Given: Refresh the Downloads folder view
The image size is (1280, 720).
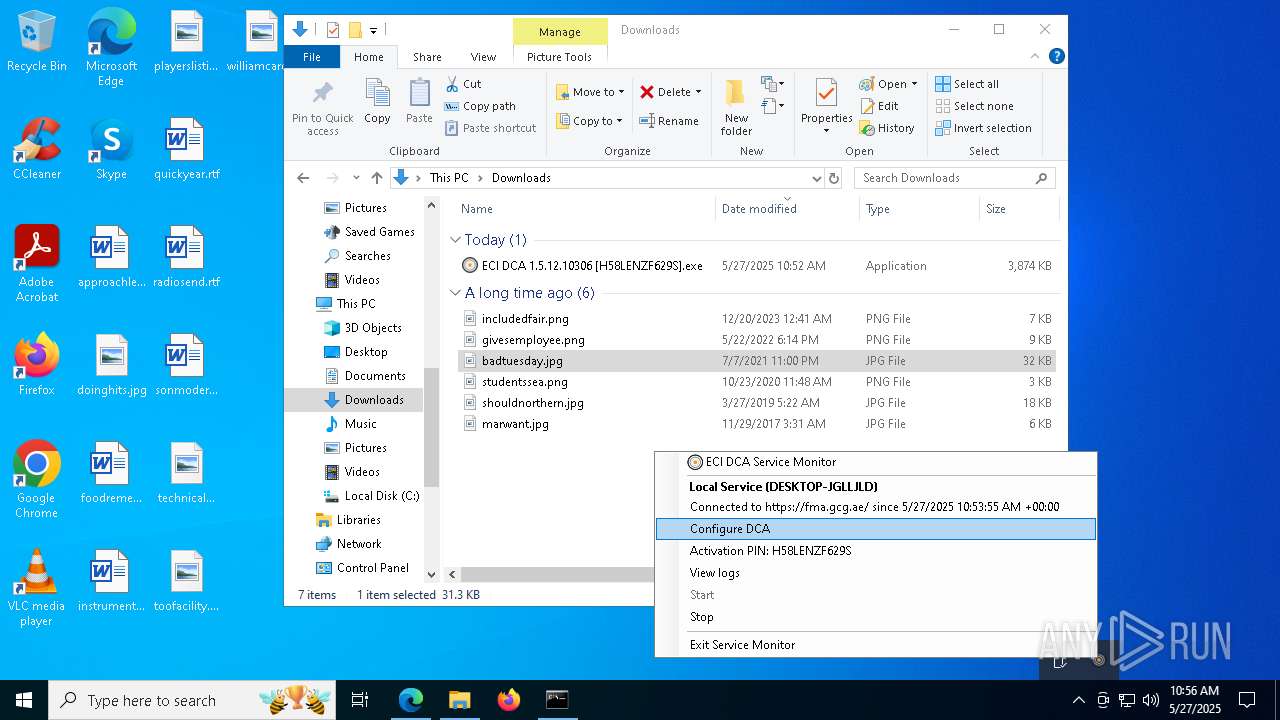Looking at the screenshot, I should [x=834, y=178].
